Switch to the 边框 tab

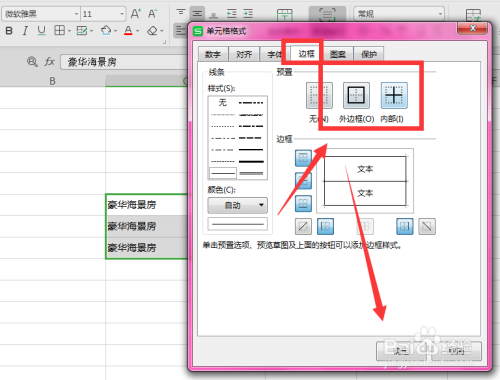click(306, 53)
